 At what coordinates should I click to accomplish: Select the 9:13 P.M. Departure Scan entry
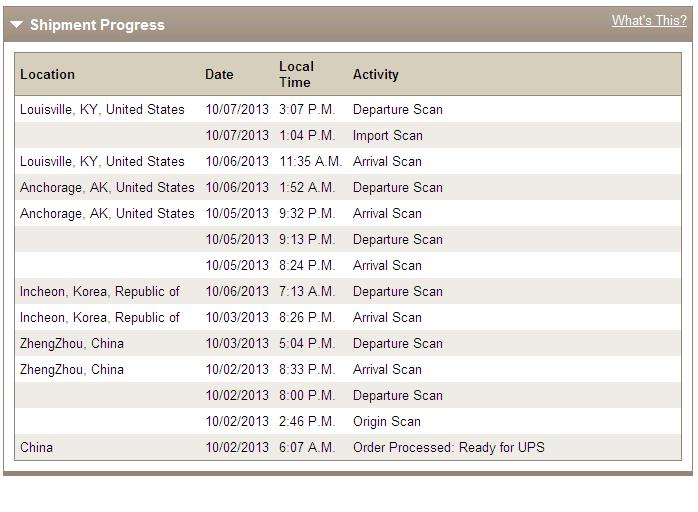coord(397,239)
